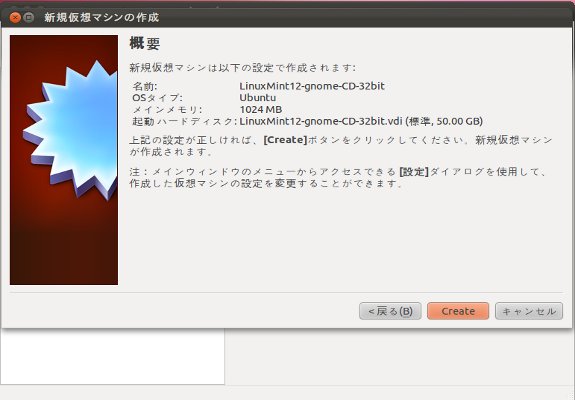Click the 概要 heading
575x400 pixels.
click(x=145, y=44)
